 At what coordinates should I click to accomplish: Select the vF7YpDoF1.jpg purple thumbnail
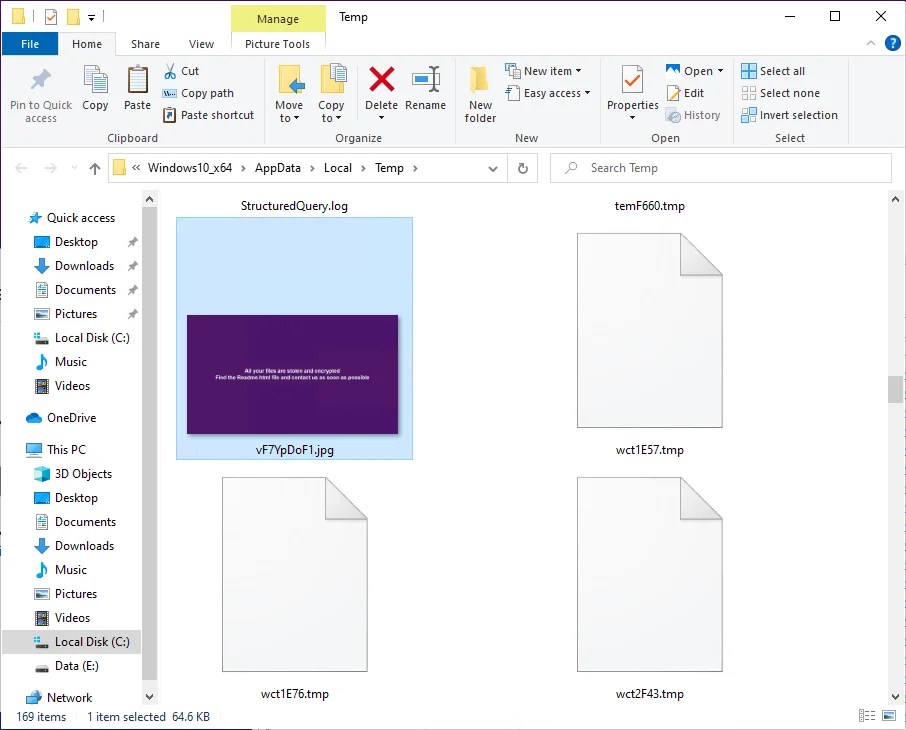pyautogui.click(x=293, y=375)
